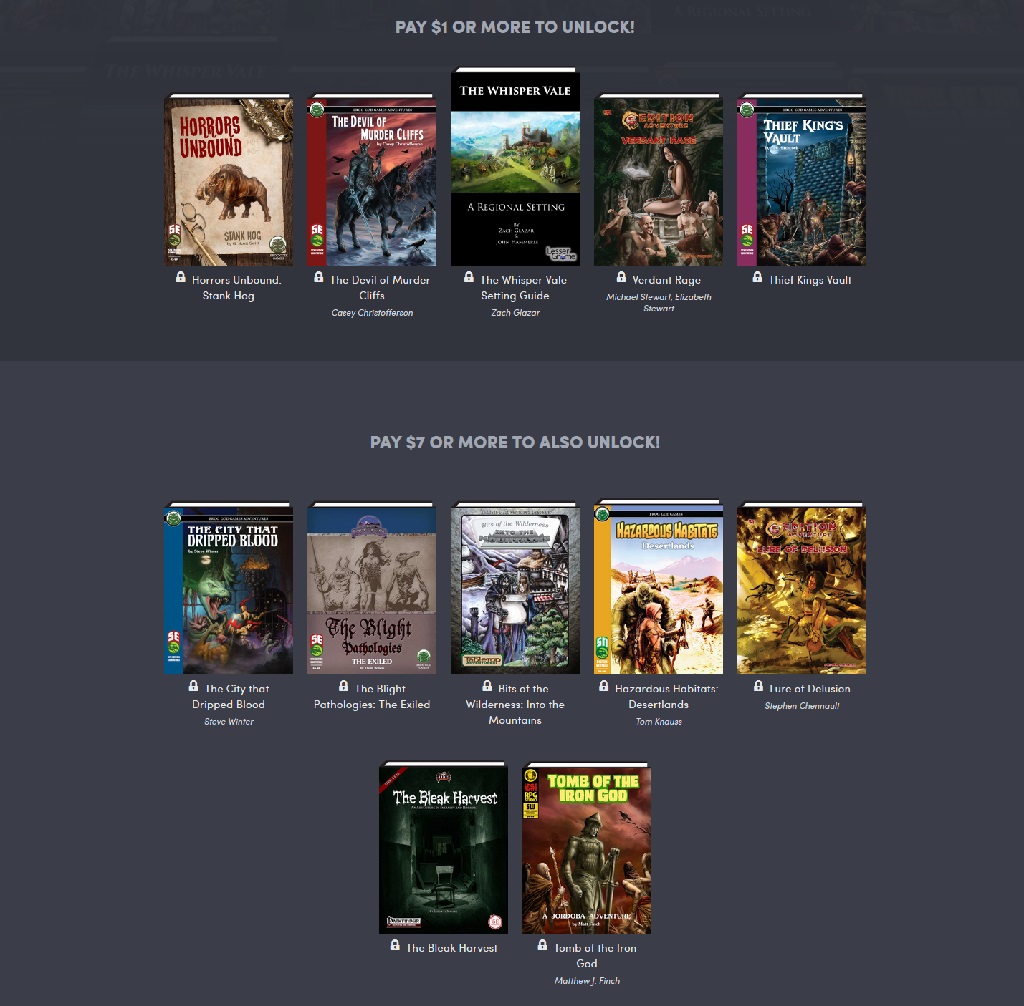Image resolution: width=1024 pixels, height=1006 pixels.
Task: Select 'Tomb of the Iron God' title text
Action: 595,956
